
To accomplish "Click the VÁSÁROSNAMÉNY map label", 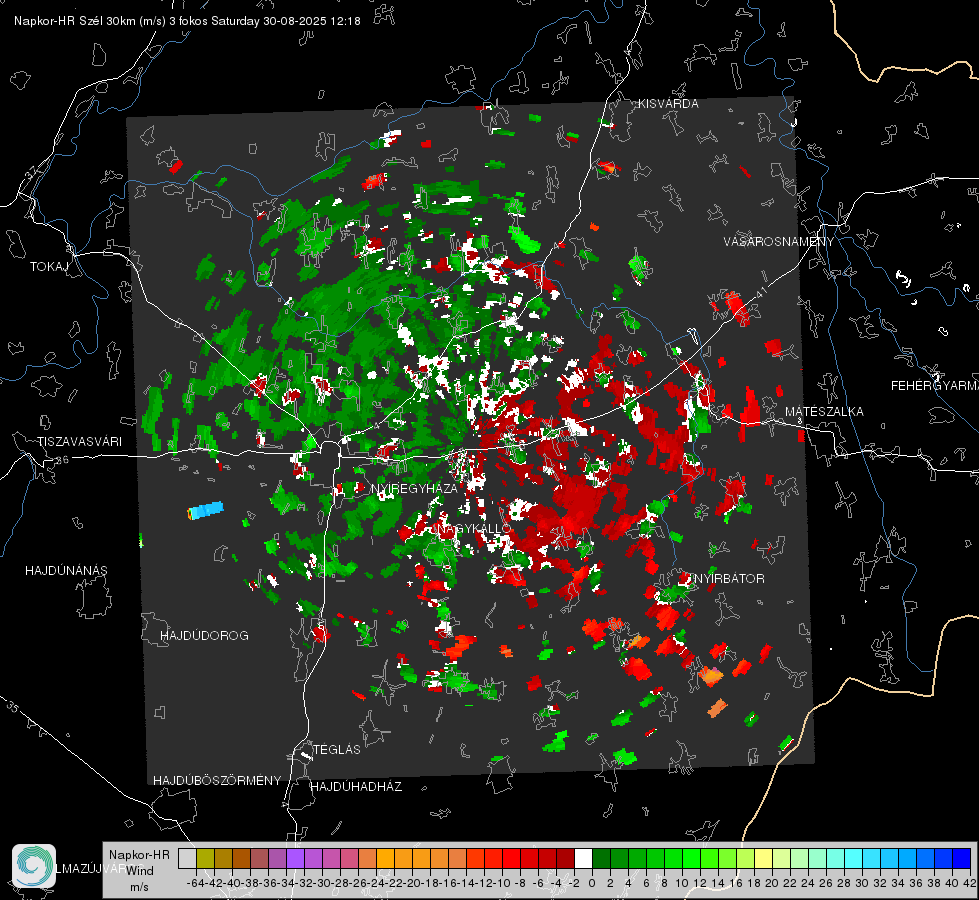I will click(779, 242).
